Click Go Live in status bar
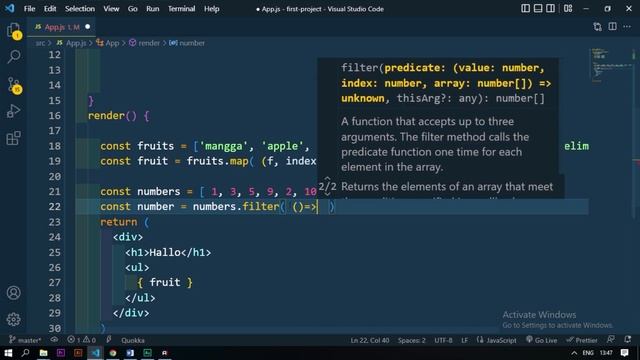This screenshot has width=640, height=360. [542, 340]
